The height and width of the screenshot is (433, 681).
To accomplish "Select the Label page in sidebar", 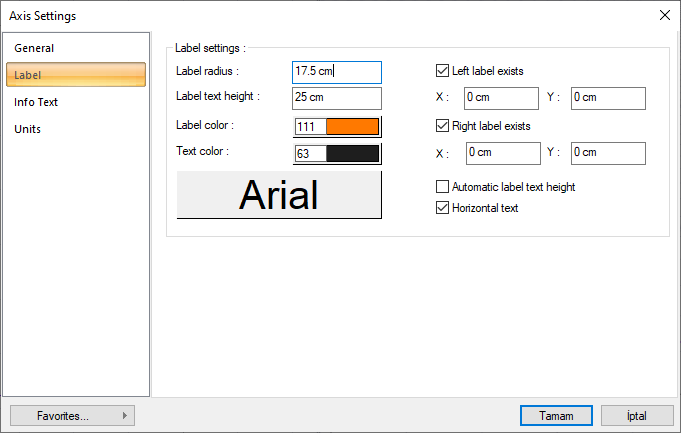I will [x=76, y=75].
